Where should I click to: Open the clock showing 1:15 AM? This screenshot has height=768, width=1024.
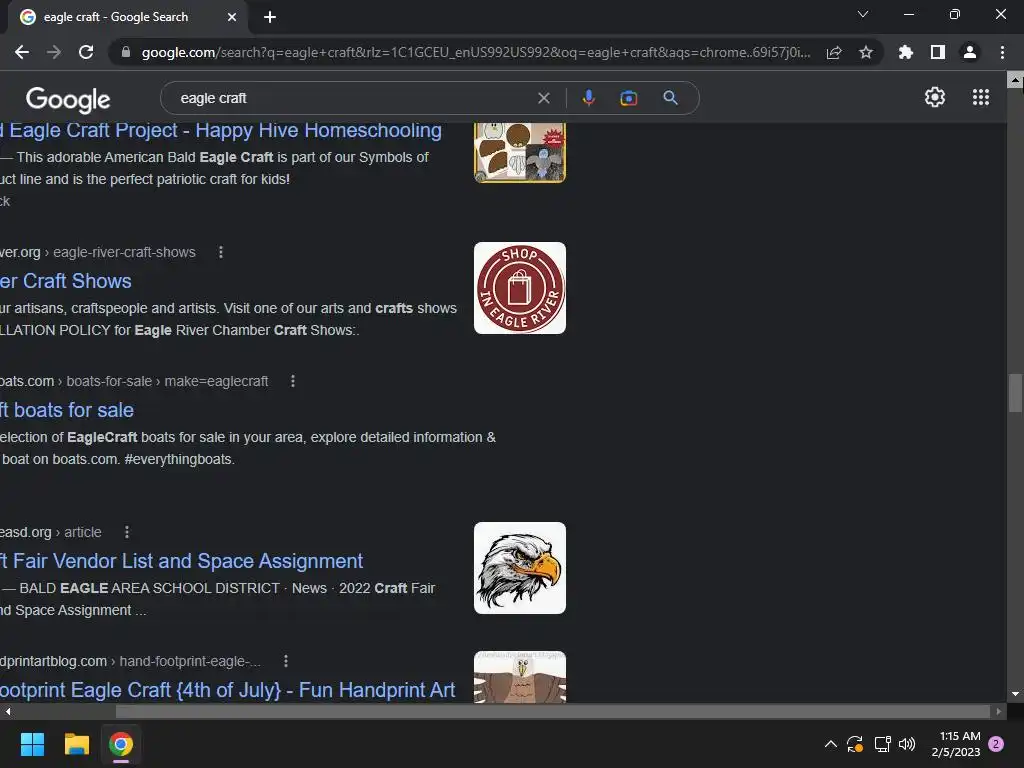click(956, 744)
